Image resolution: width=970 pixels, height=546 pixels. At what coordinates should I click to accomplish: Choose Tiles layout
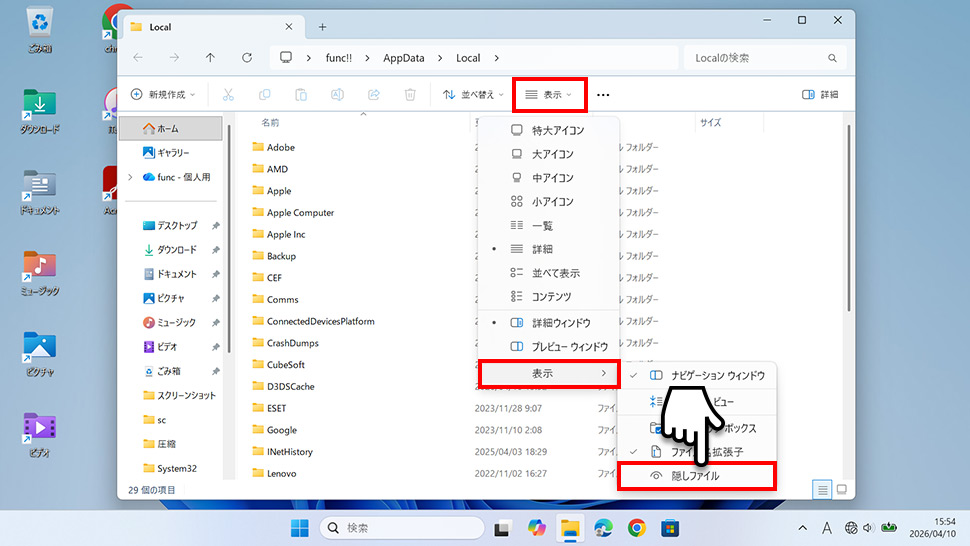click(549, 273)
